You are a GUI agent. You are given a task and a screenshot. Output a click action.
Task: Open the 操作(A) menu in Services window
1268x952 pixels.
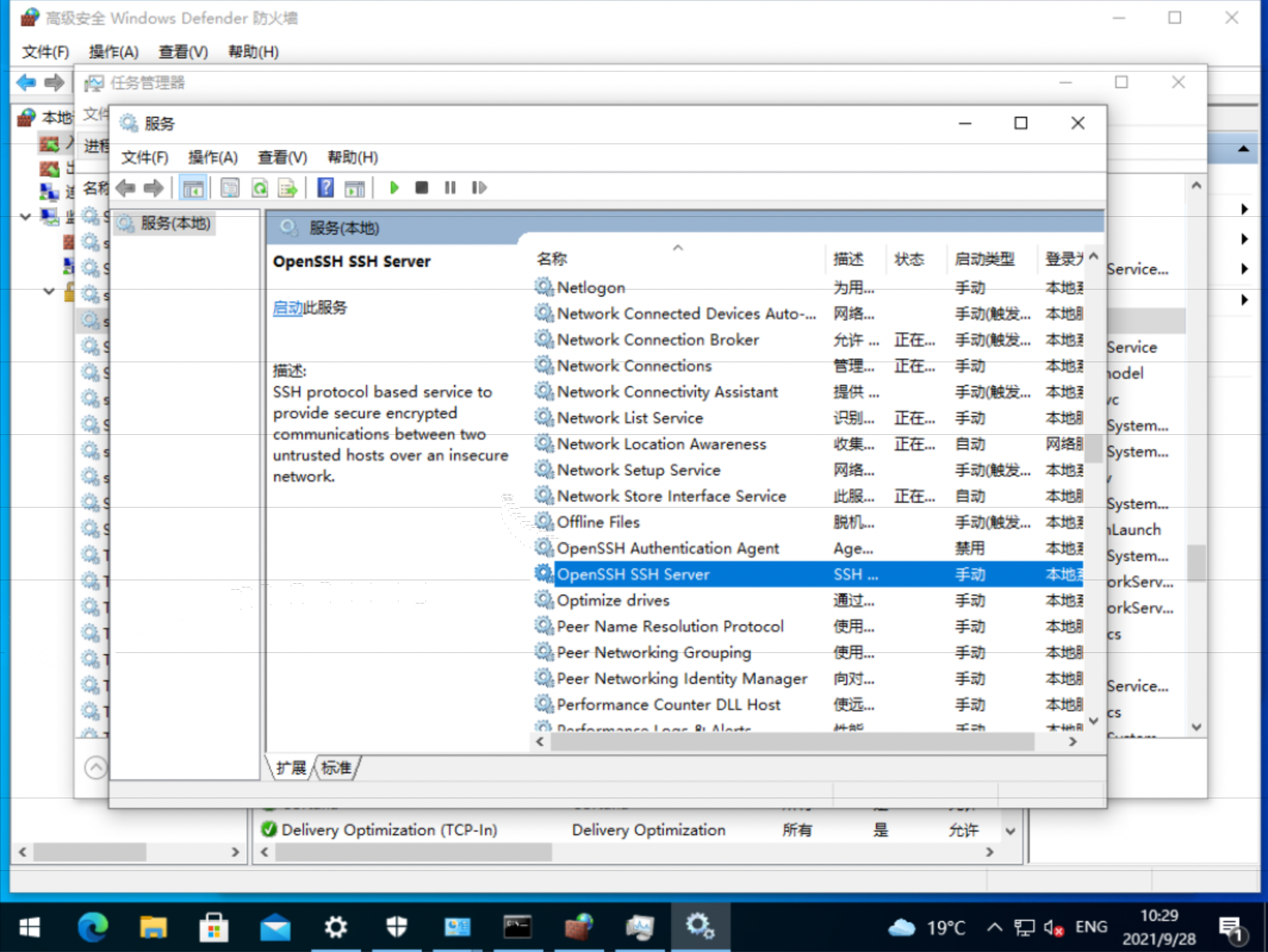pyautogui.click(x=213, y=157)
